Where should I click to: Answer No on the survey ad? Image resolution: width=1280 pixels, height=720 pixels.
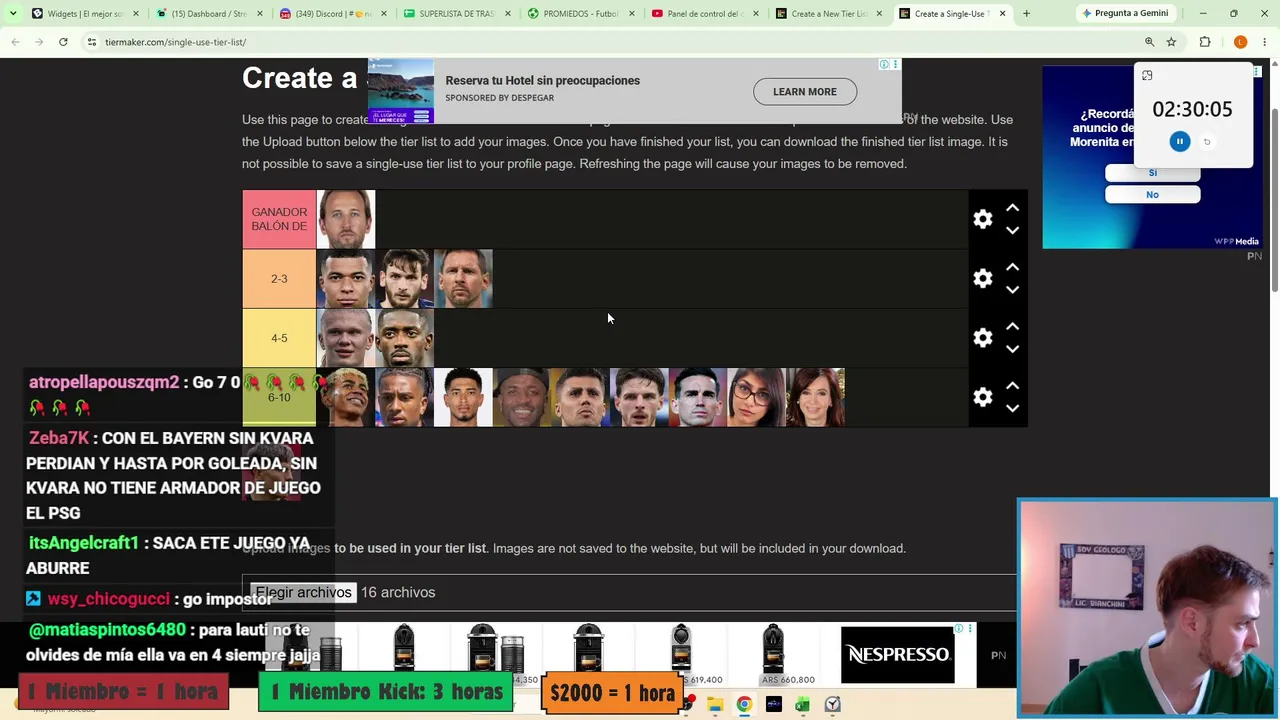tap(1152, 195)
